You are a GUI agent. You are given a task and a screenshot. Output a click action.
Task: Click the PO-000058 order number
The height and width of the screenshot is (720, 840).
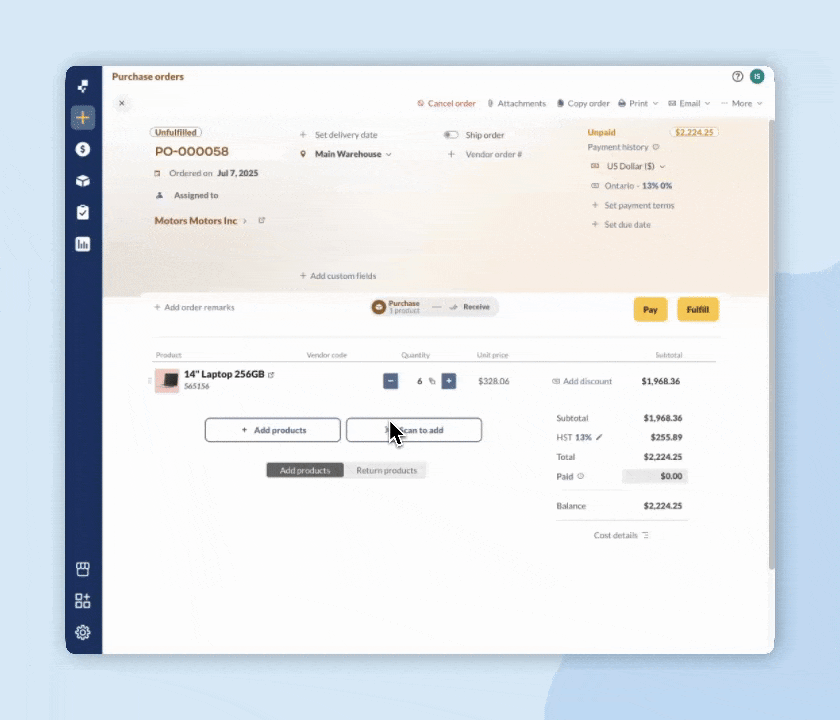point(192,152)
